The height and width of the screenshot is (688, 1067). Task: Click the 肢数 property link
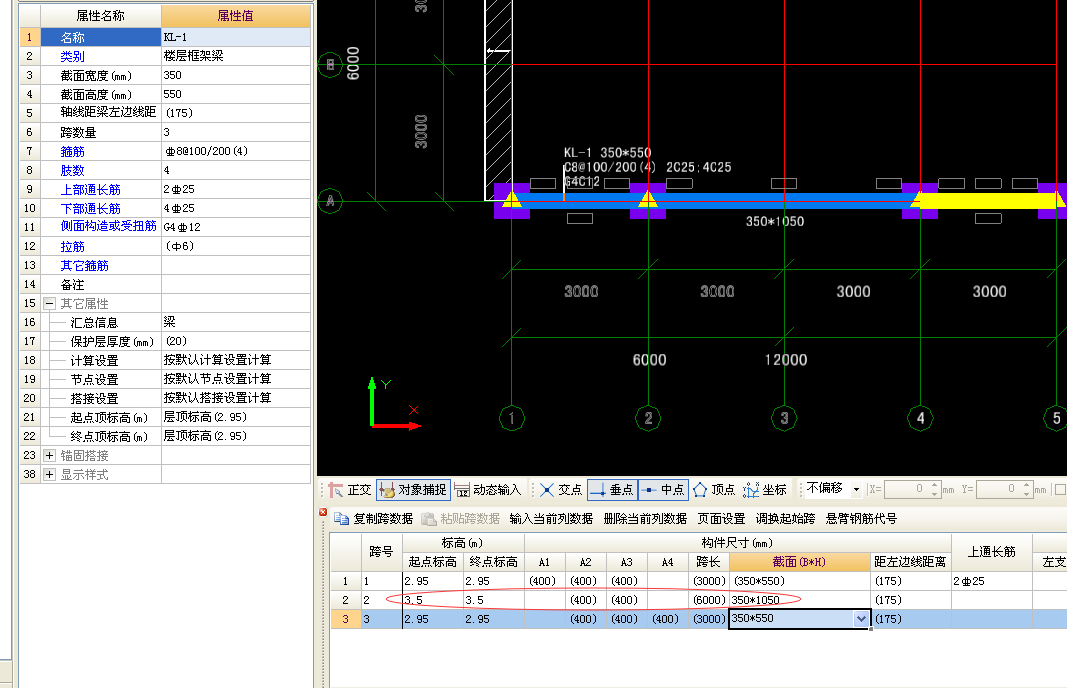pyautogui.click(x=72, y=171)
